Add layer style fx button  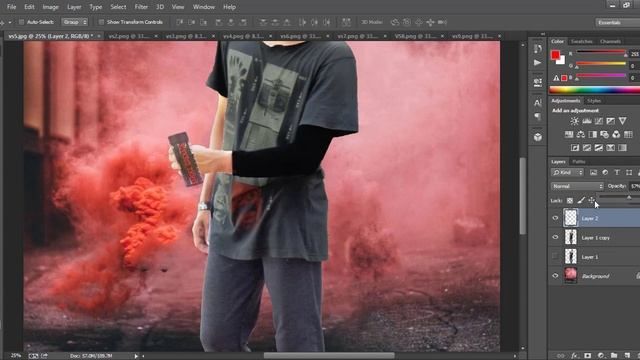pos(574,356)
